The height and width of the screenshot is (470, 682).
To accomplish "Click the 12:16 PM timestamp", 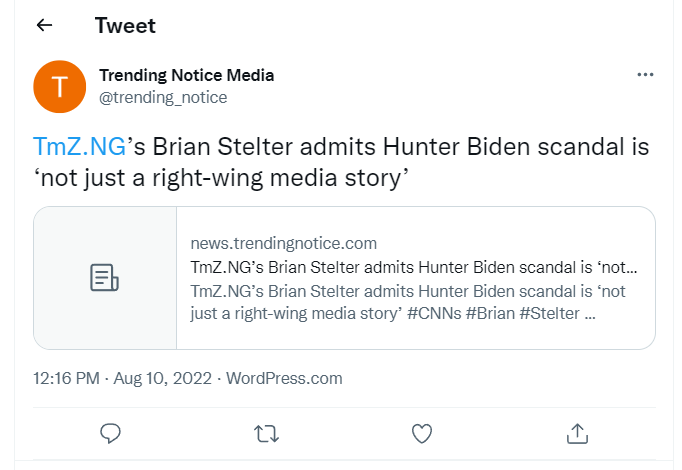I will click(x=67, y=378).
